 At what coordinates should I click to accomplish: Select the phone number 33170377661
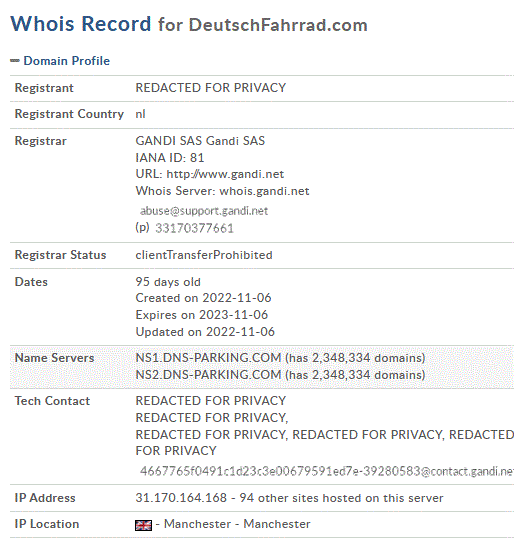pos(194,228)
